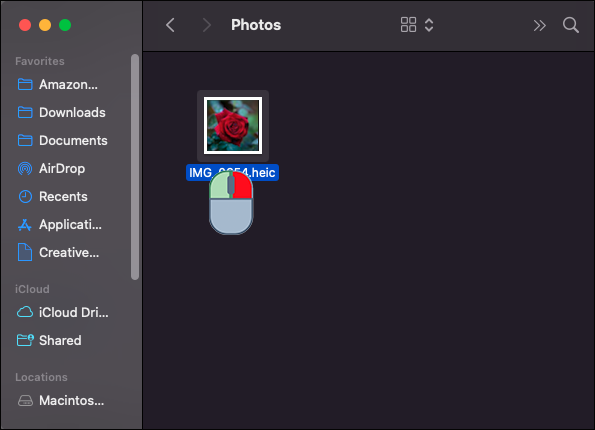Click the forward navigation arrow
595x430 pixels.
pos(206,25)
